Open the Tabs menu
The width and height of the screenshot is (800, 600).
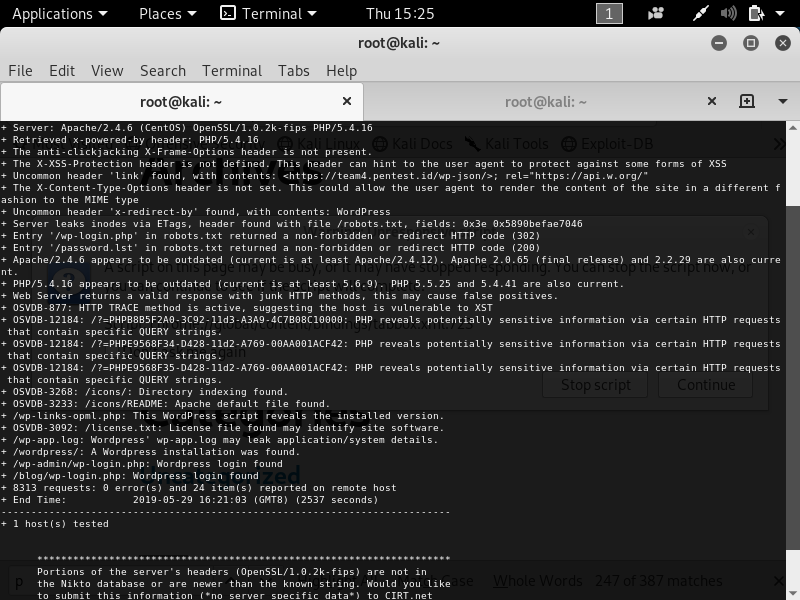tap(293, 70)
